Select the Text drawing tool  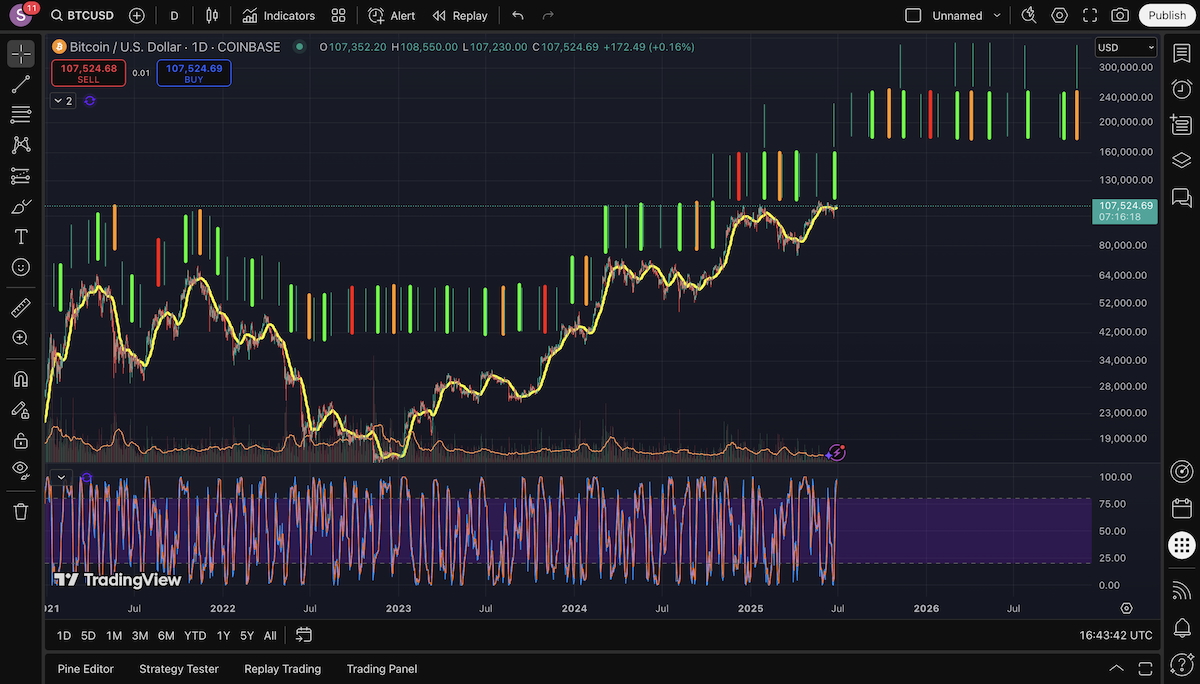tap(21, 236)
